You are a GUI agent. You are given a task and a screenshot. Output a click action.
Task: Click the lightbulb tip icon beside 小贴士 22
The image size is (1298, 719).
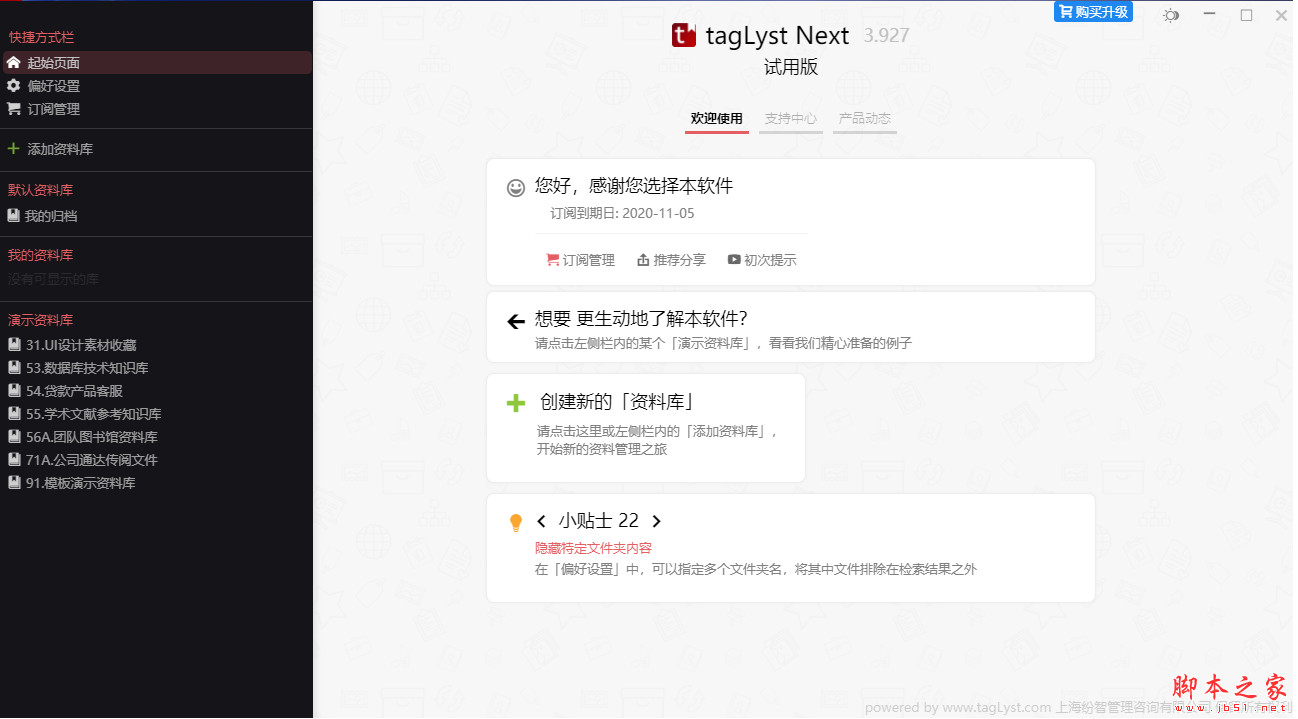[516, 521]
